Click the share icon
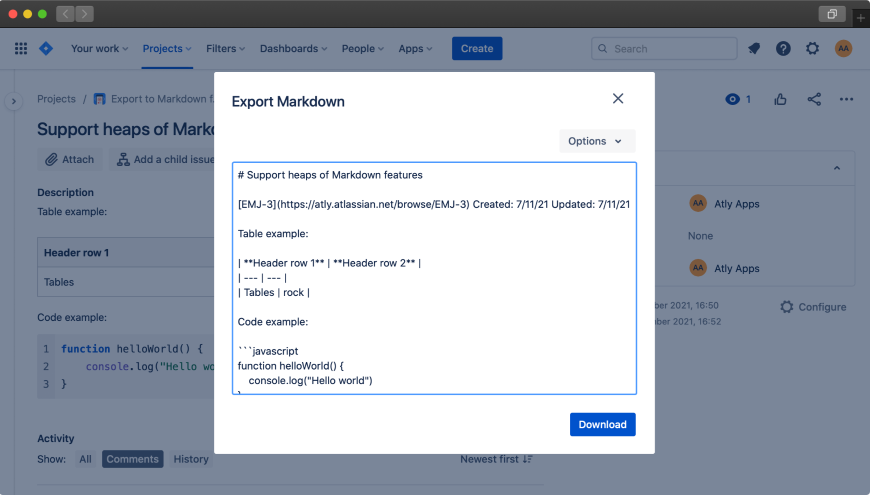870x495 pixels. point(814,99)
